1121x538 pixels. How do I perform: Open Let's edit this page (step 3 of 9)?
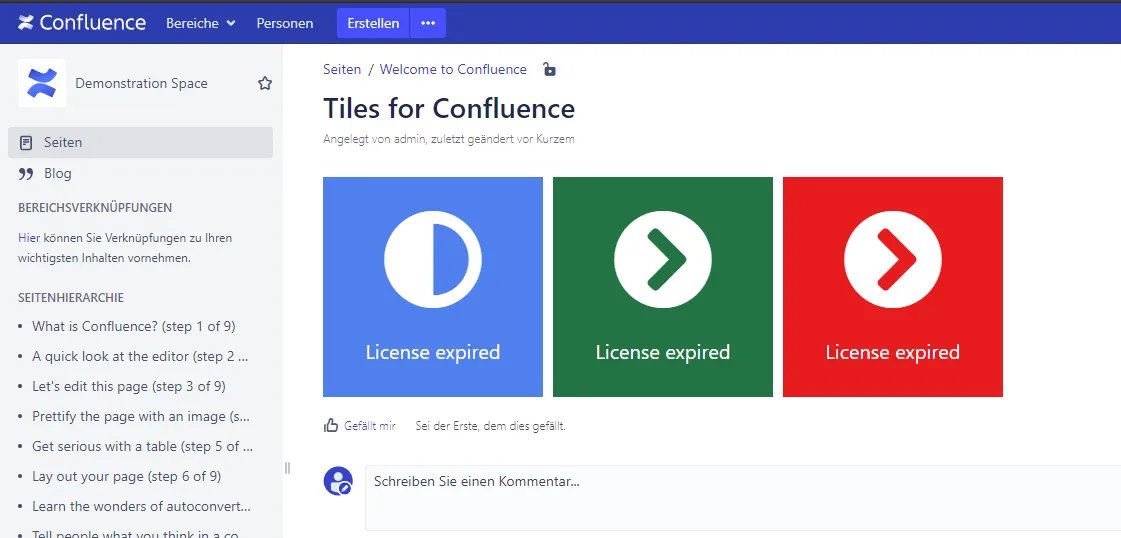[129, 387]
